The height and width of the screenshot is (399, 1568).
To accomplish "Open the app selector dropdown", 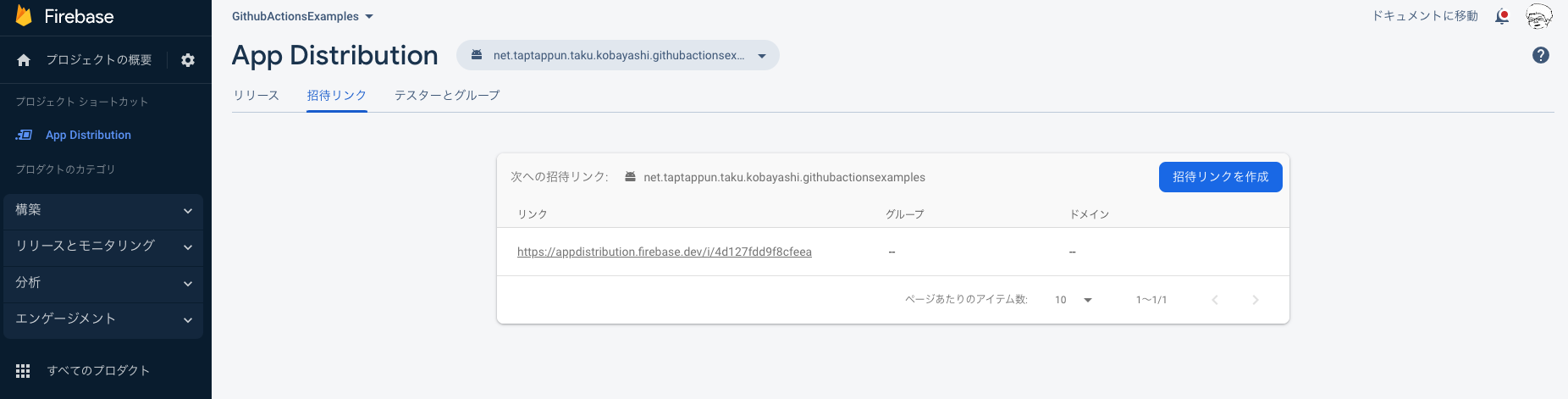I will [x=618, y=55].
